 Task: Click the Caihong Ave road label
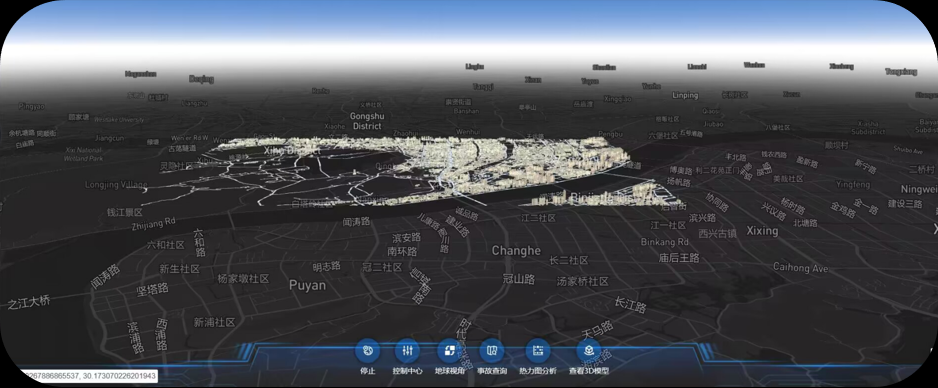pos(800,267)
